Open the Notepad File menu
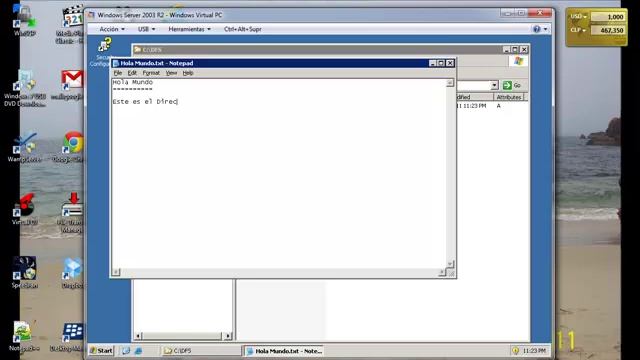640x360 pixels. coord(118,73)
